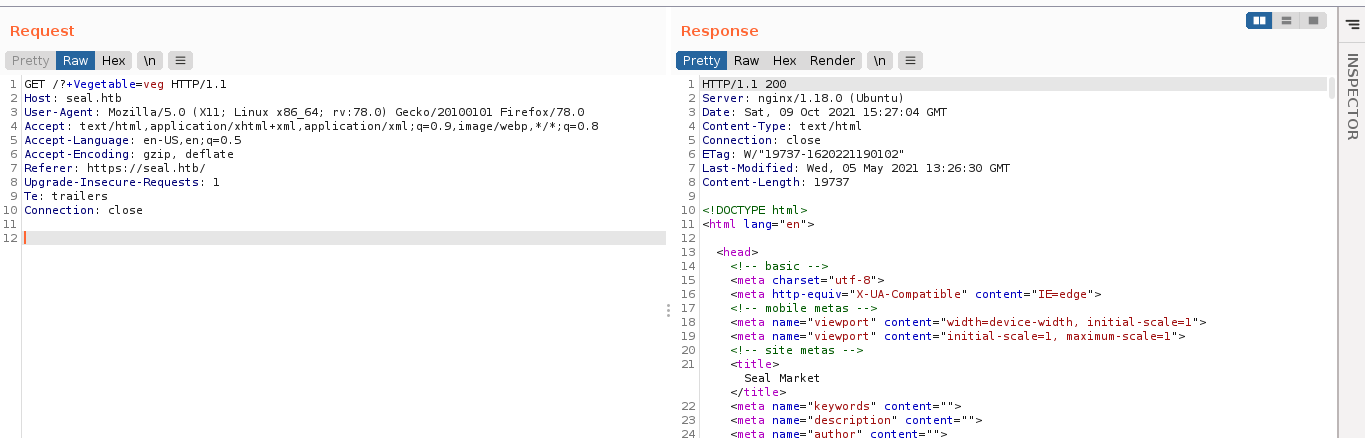This screenshot has height=438, width=1365.
Task: Click the Response pane vertical scrollbar
Action: tap(1331, 88)
